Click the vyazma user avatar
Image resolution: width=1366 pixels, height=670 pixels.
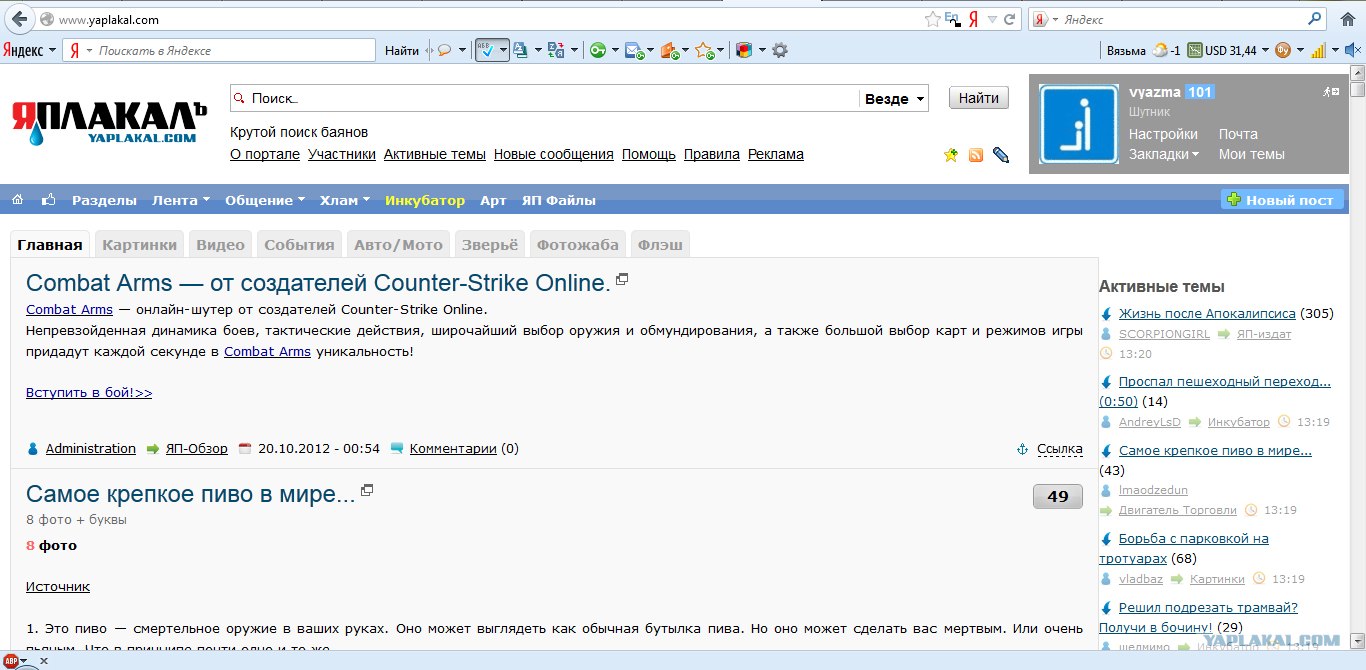(x=1078, y=124)
